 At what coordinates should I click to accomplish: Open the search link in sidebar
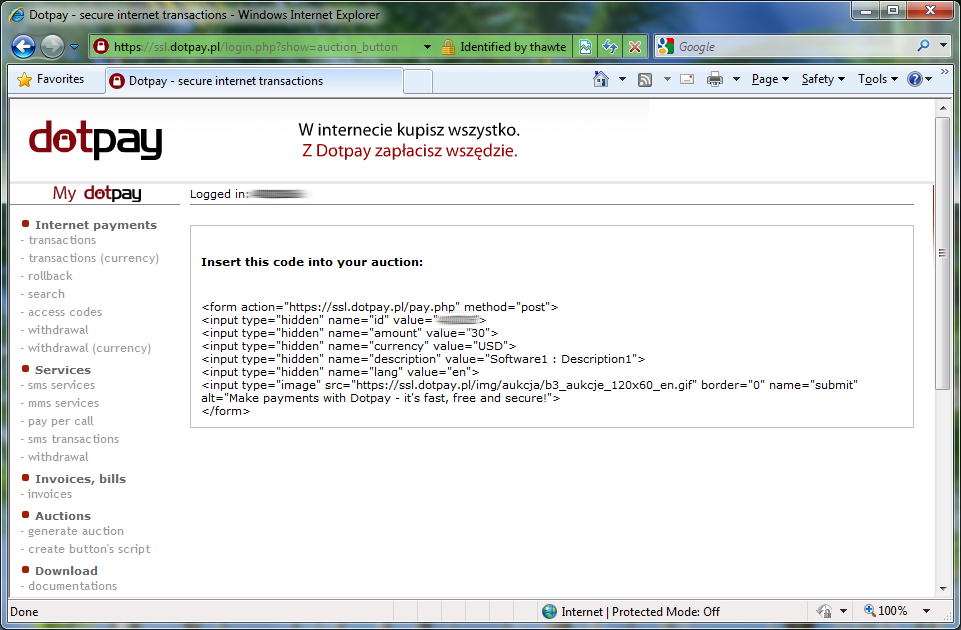pos(46,294)
